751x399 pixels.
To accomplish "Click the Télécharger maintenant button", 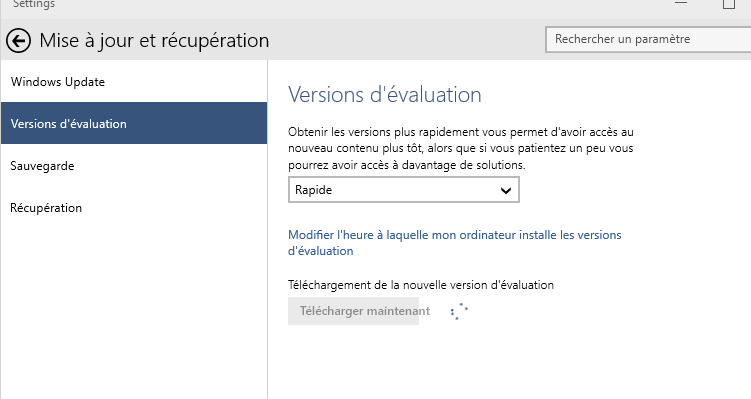I will pyautogui.click(x=353, y=311).
